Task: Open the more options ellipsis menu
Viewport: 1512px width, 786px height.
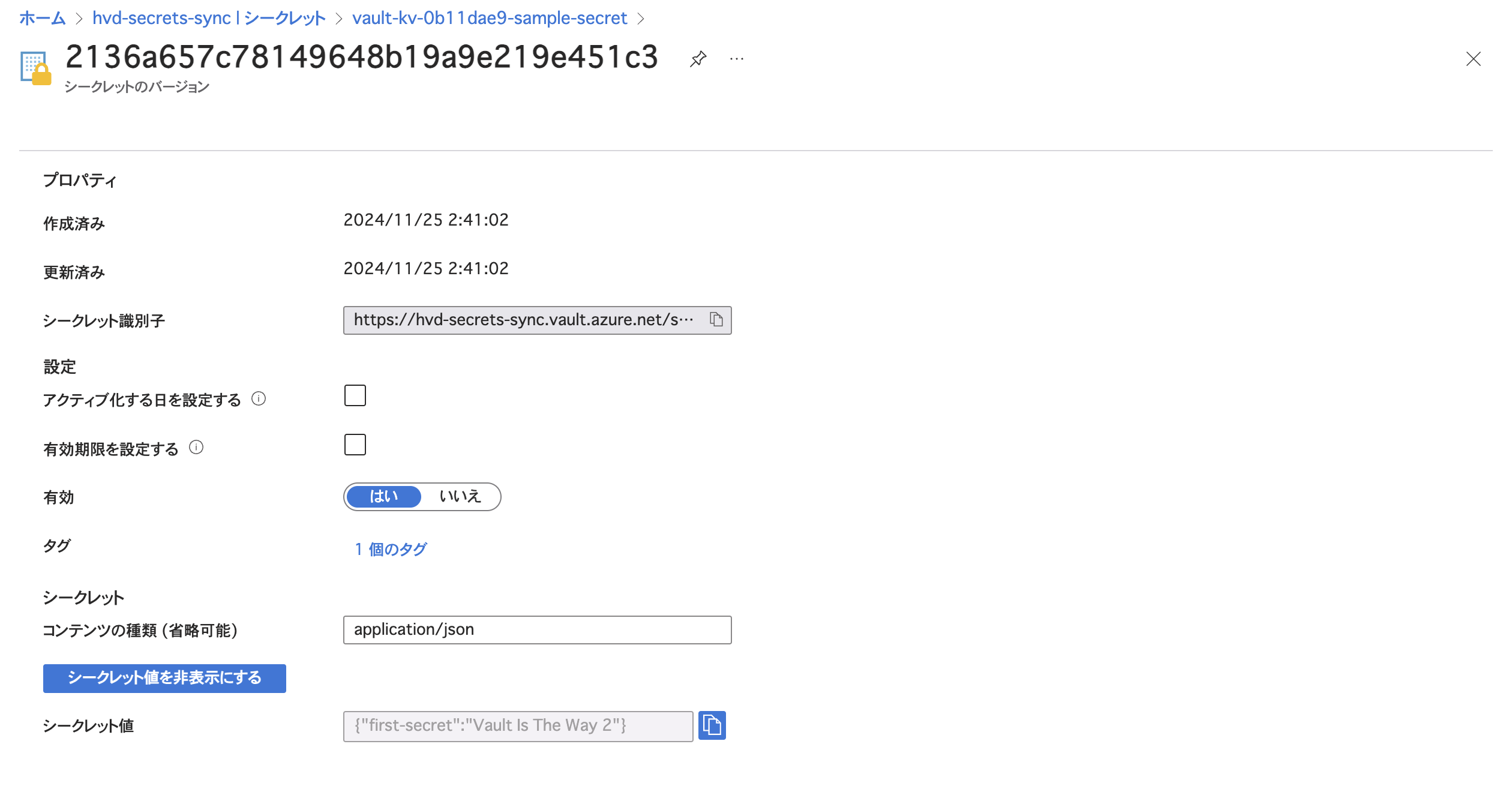Action: pyautogui.click(x=737, y=59)
